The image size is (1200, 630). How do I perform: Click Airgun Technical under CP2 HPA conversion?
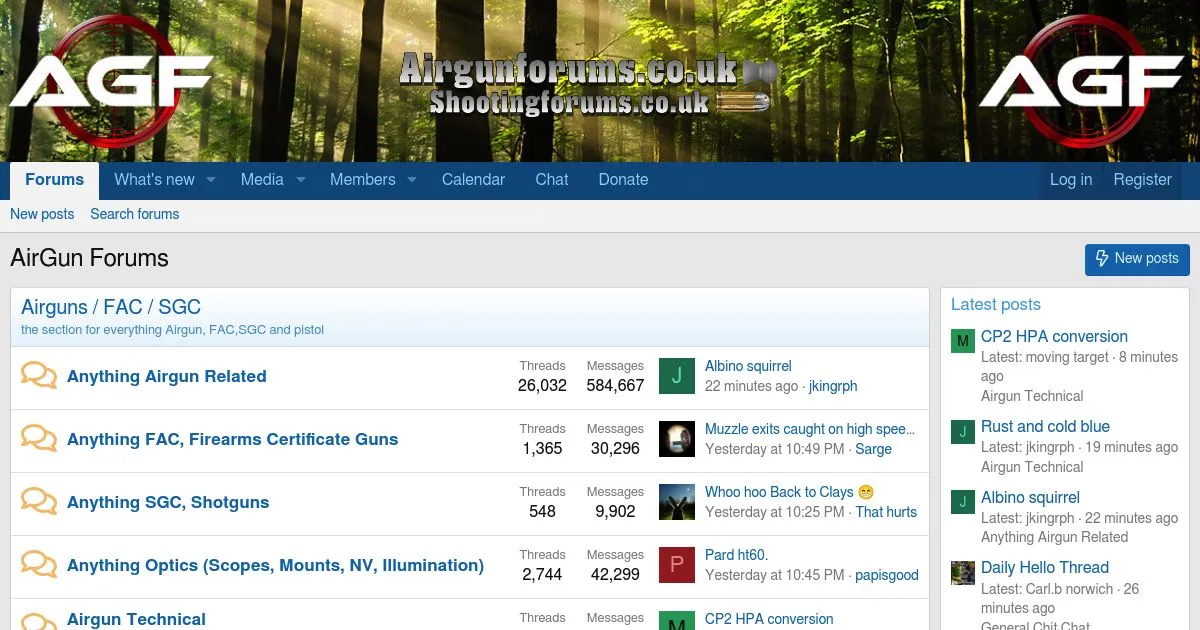coord(1032,396)
